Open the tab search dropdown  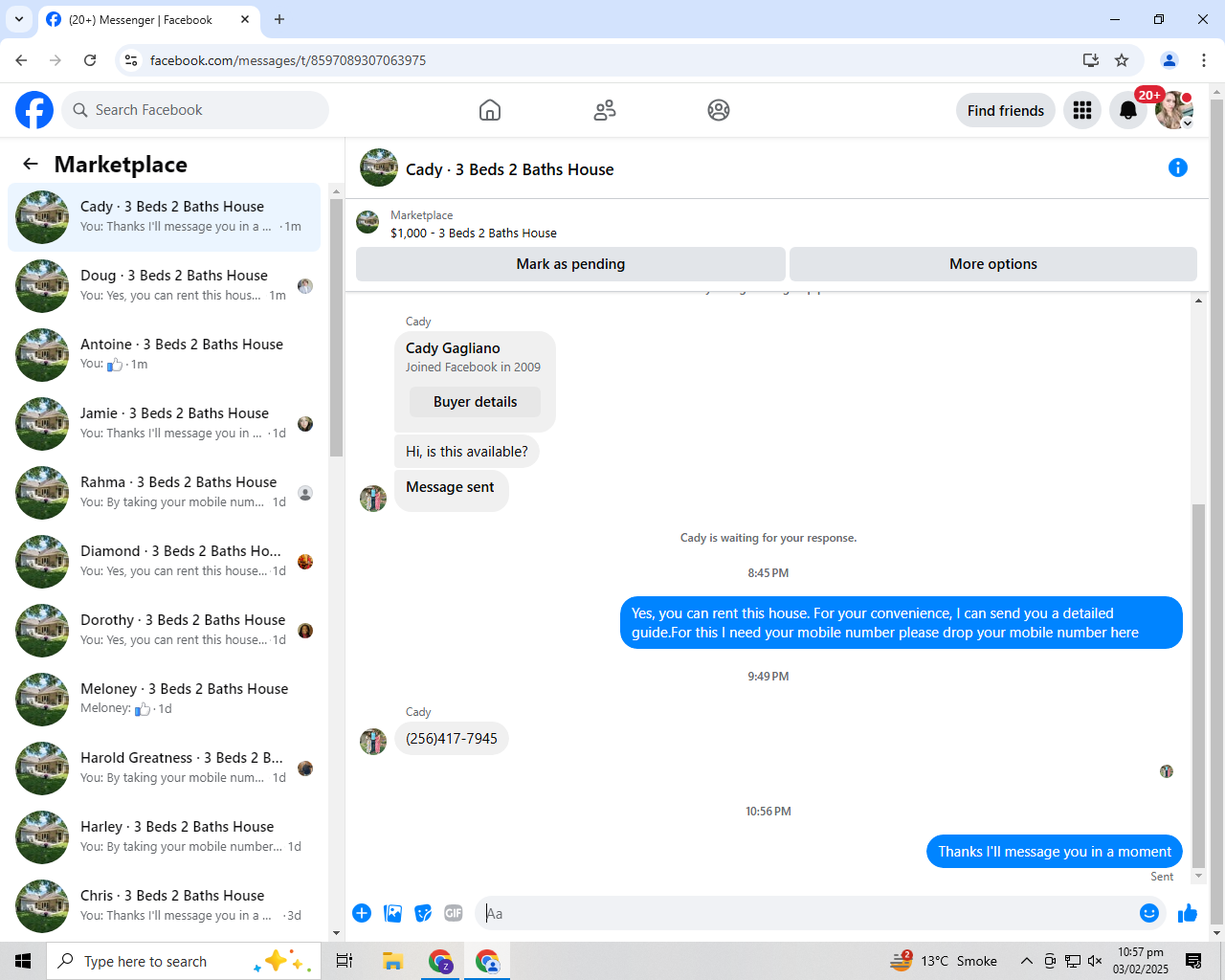pos(19,19)
